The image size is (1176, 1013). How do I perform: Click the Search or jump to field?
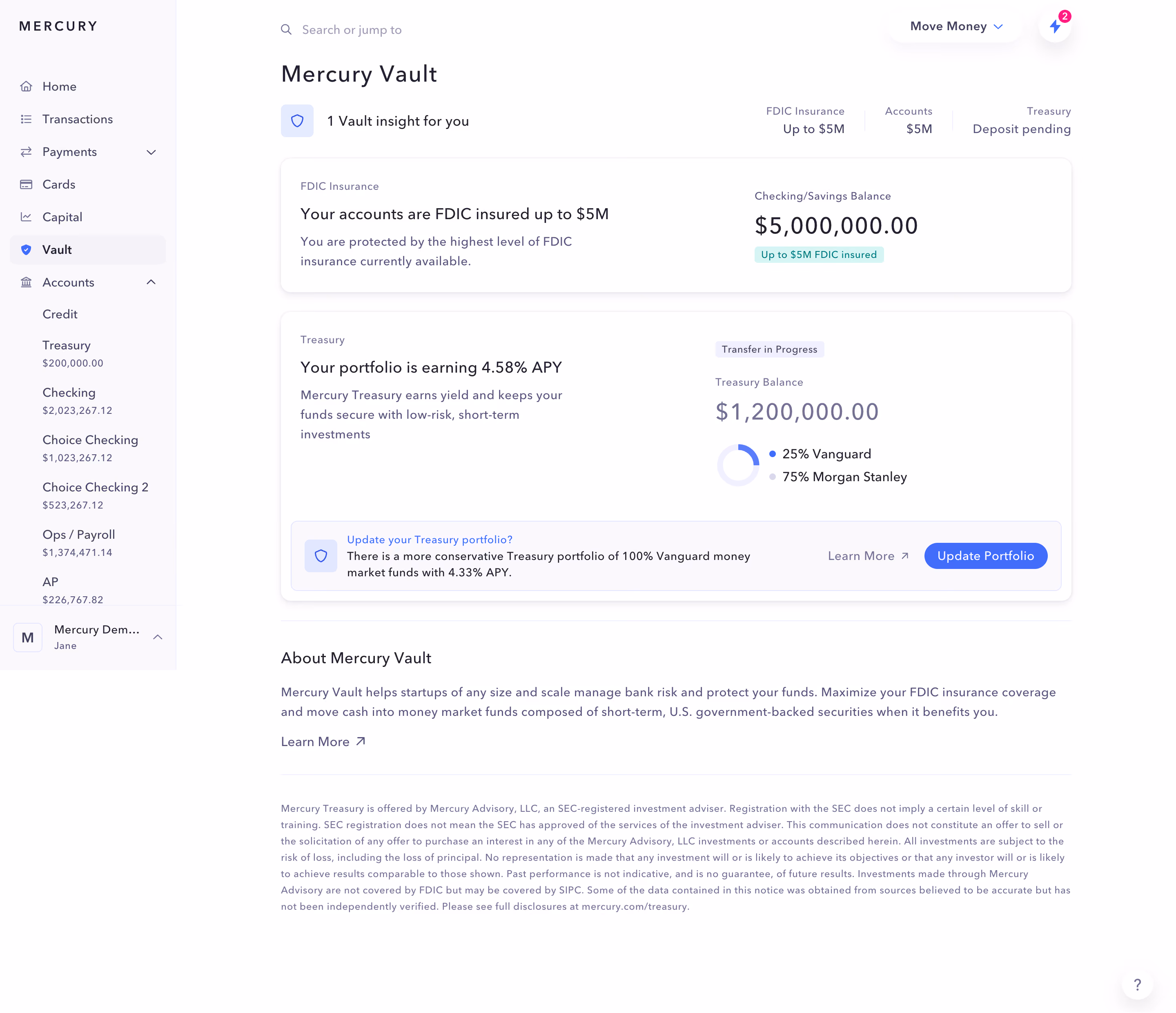click(x=352, y=29)
